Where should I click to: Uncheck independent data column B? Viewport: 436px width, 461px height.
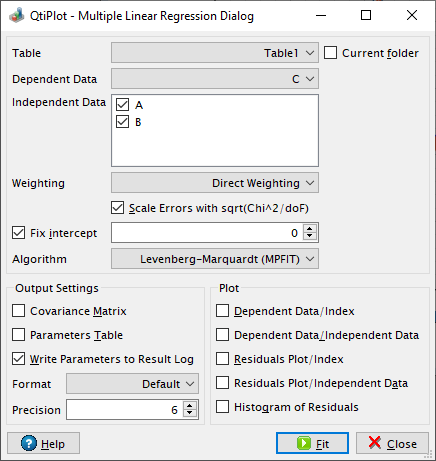[x=122, y=122]
